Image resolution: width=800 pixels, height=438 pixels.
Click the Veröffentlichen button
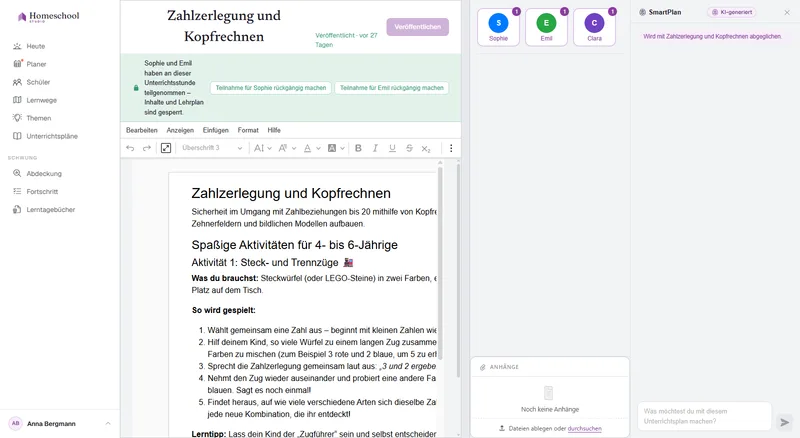(x=417, y=27)
